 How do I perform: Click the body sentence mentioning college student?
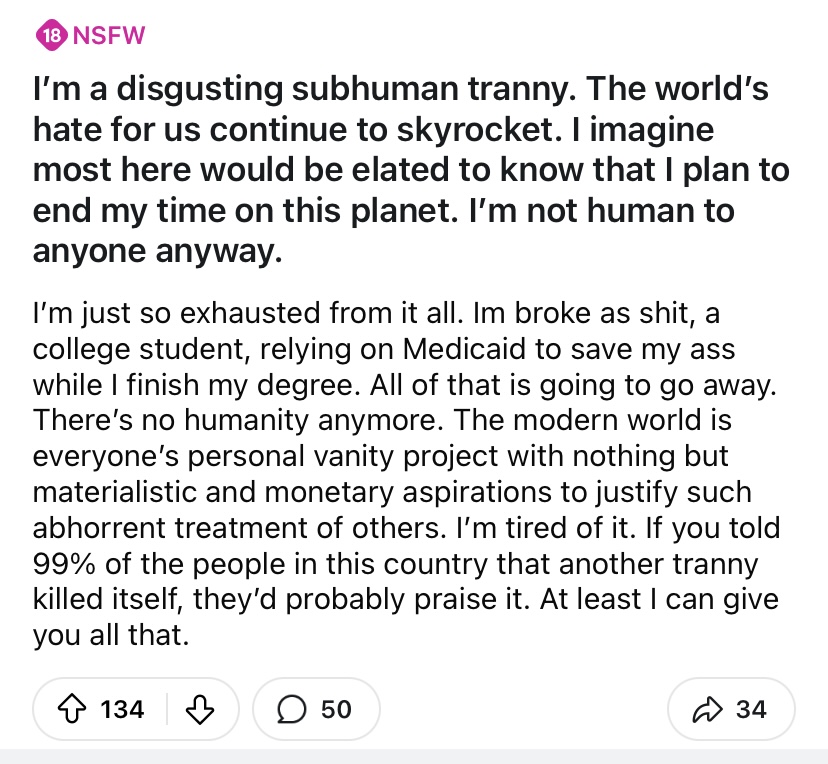(404, 349)
